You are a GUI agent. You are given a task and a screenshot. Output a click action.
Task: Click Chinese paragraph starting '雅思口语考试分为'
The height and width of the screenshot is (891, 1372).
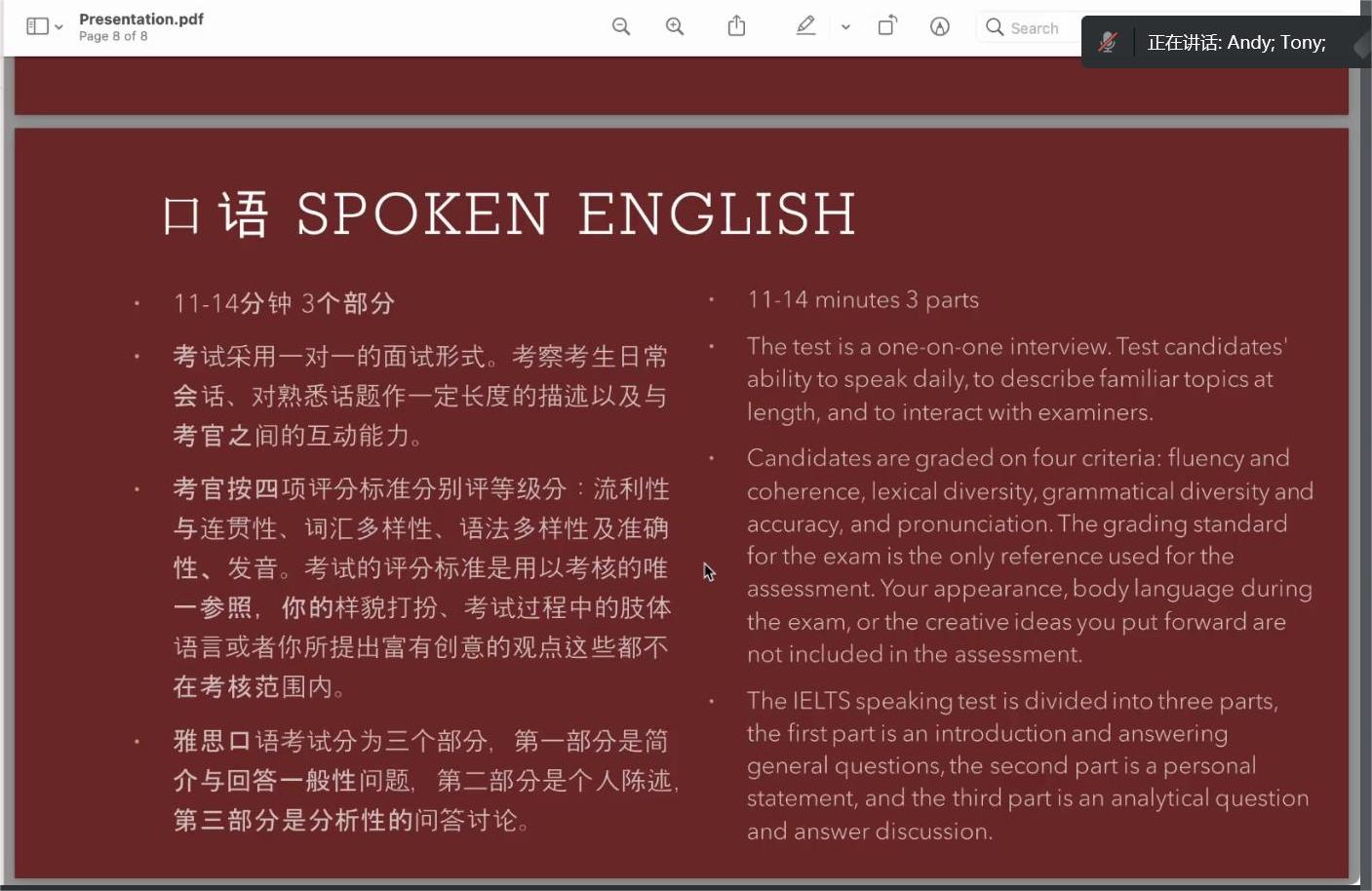426,780
